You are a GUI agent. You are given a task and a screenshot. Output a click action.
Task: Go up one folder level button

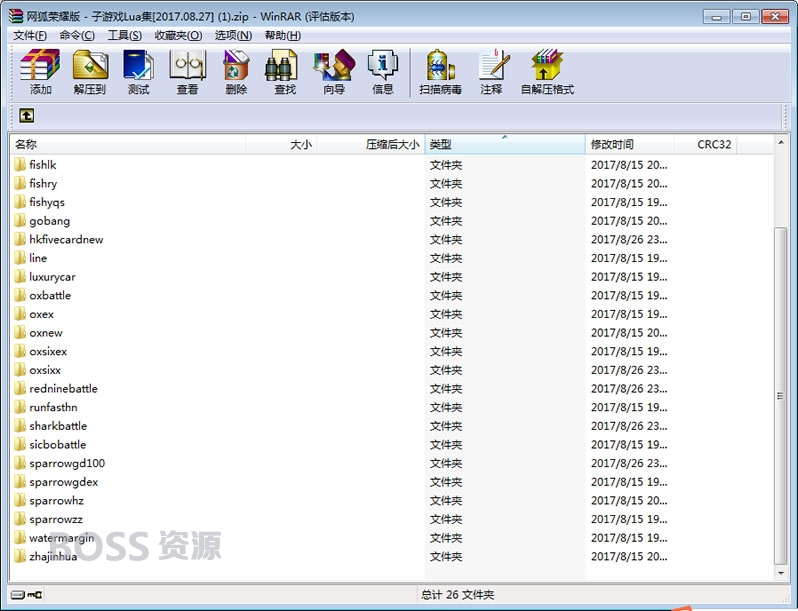tap(26, 115)
